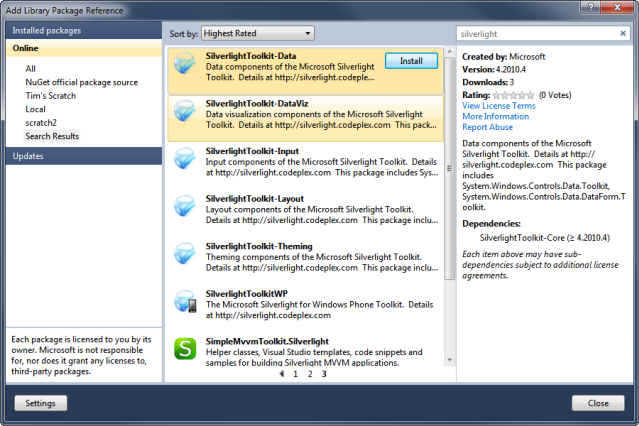Select Search Results in the source list
Viewport: 639px width, 426px height.
[x=52, y=136]
